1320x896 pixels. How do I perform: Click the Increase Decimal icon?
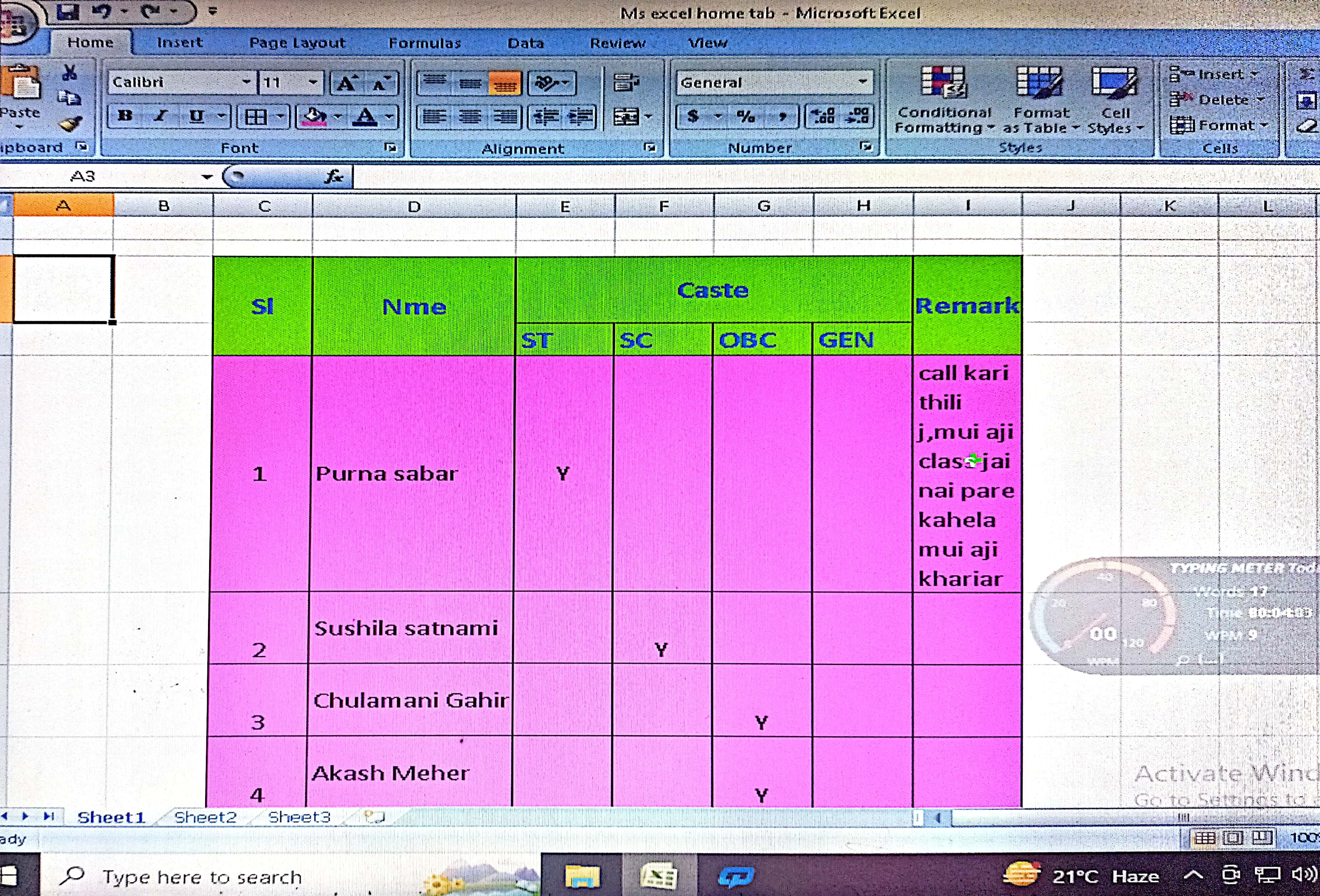[823, 116]
